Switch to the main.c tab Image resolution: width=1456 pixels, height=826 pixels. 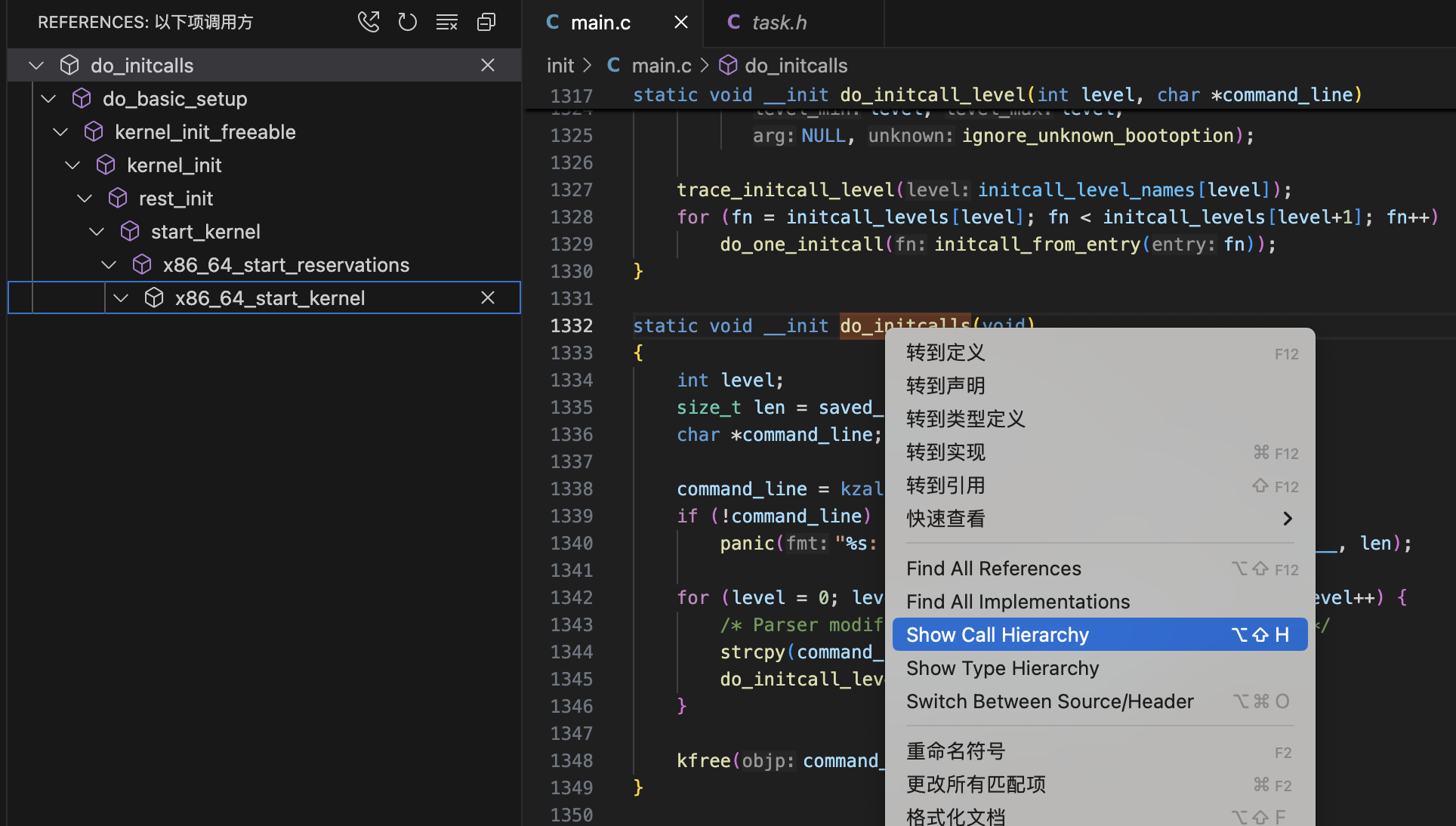tap(613, 23)
